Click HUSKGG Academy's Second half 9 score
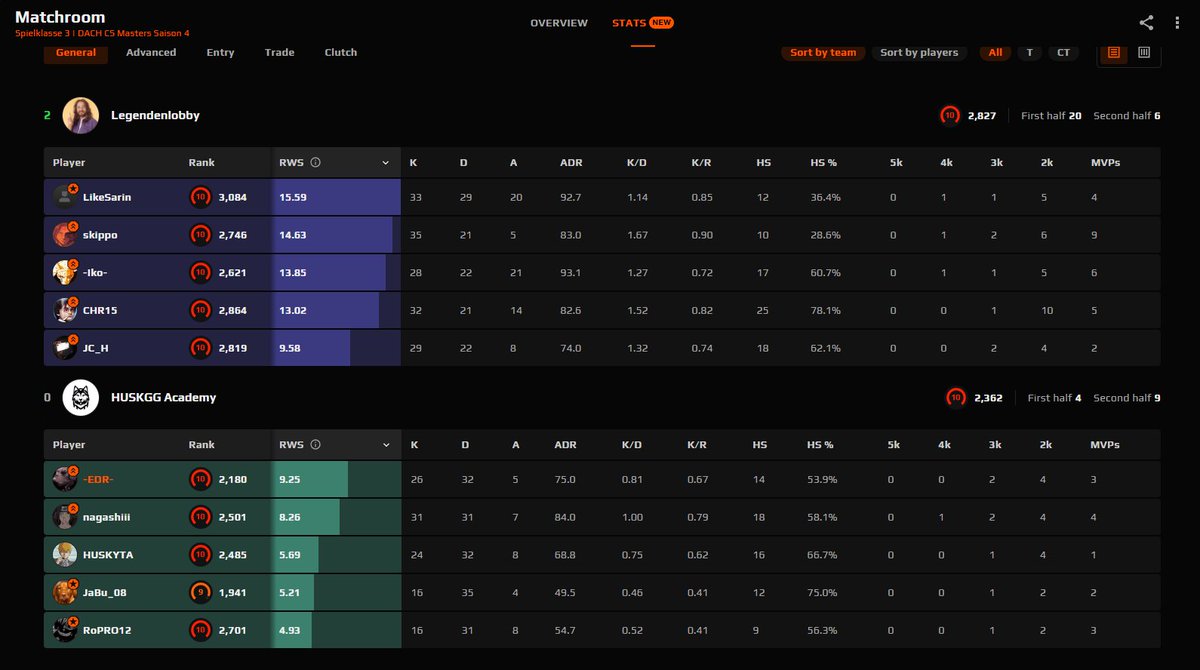This screenshot has width=1200, height=670. coord(1127,398)
